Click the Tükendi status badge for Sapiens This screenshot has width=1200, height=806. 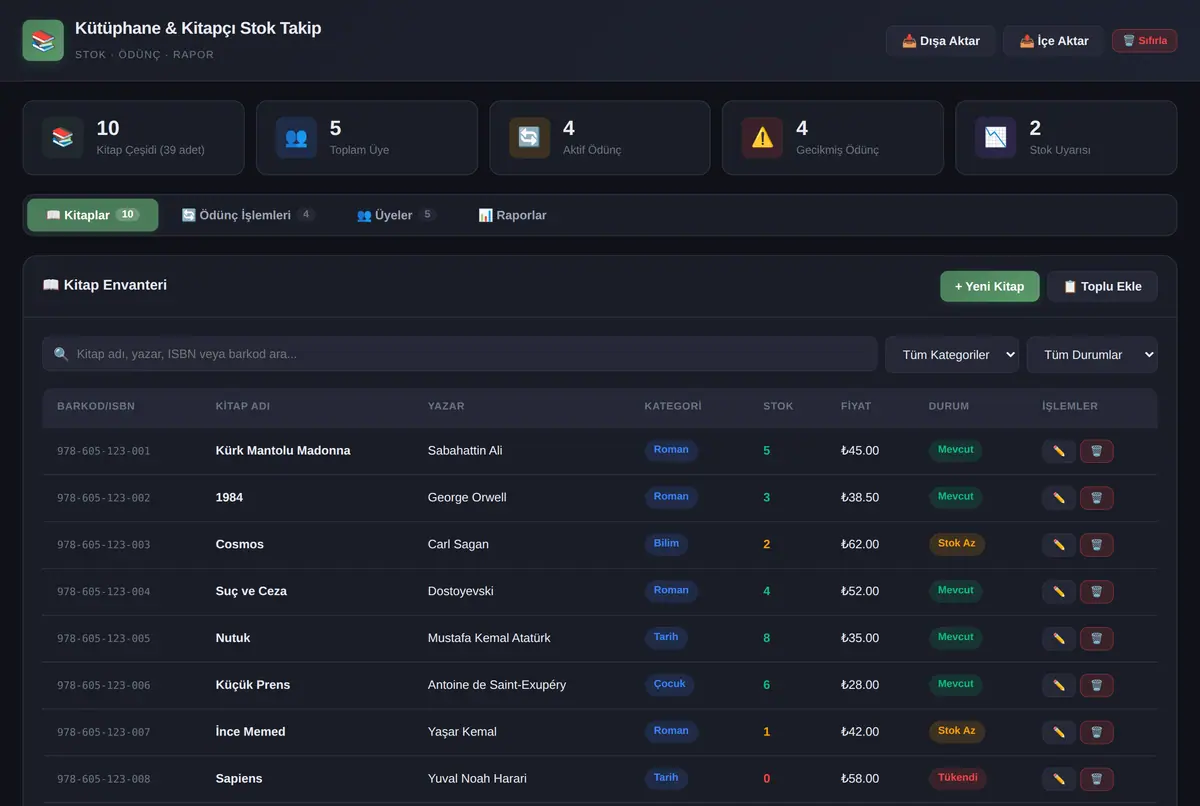coord(957,777)
